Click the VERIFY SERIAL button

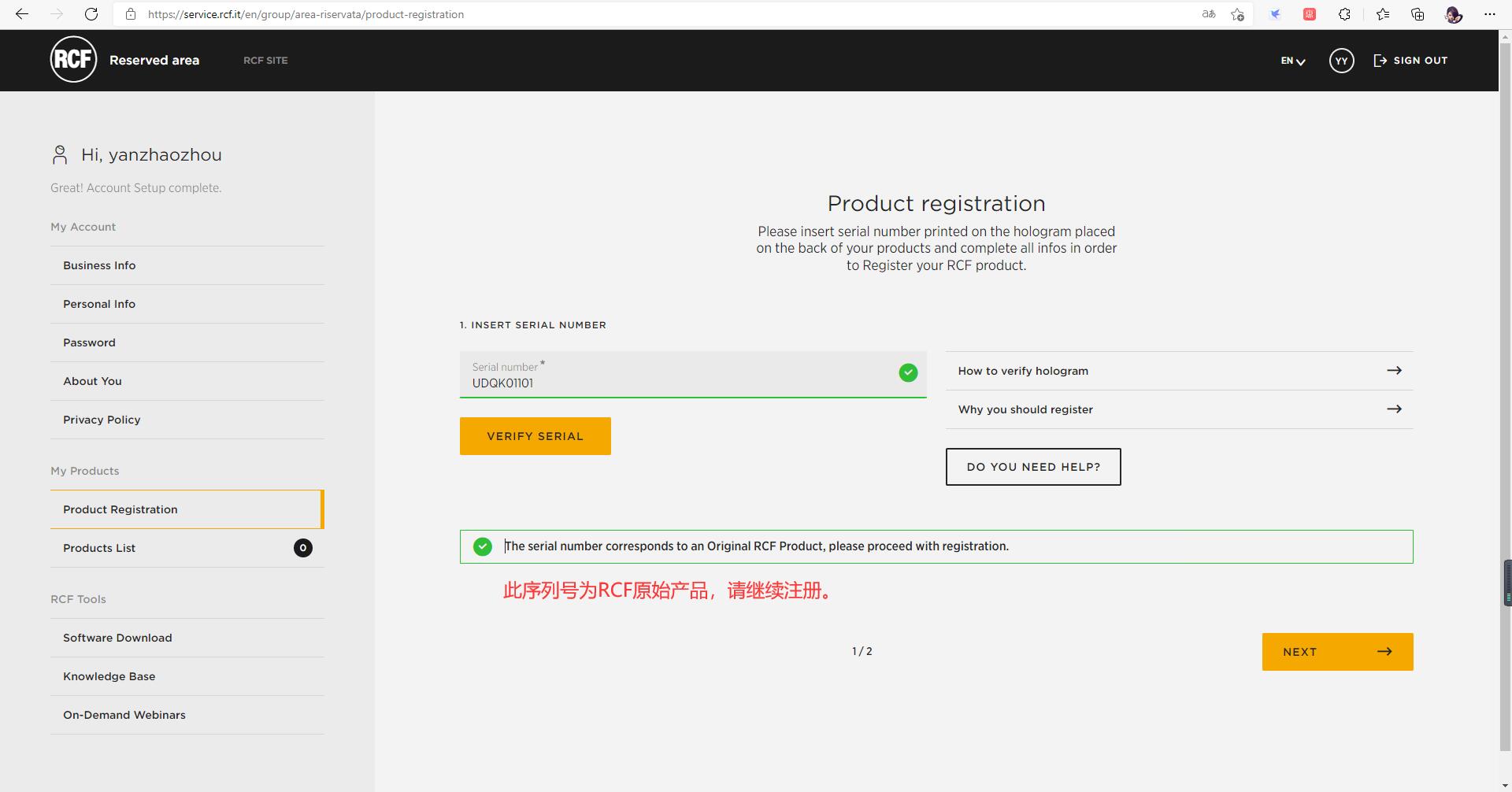tap(535, 436)
